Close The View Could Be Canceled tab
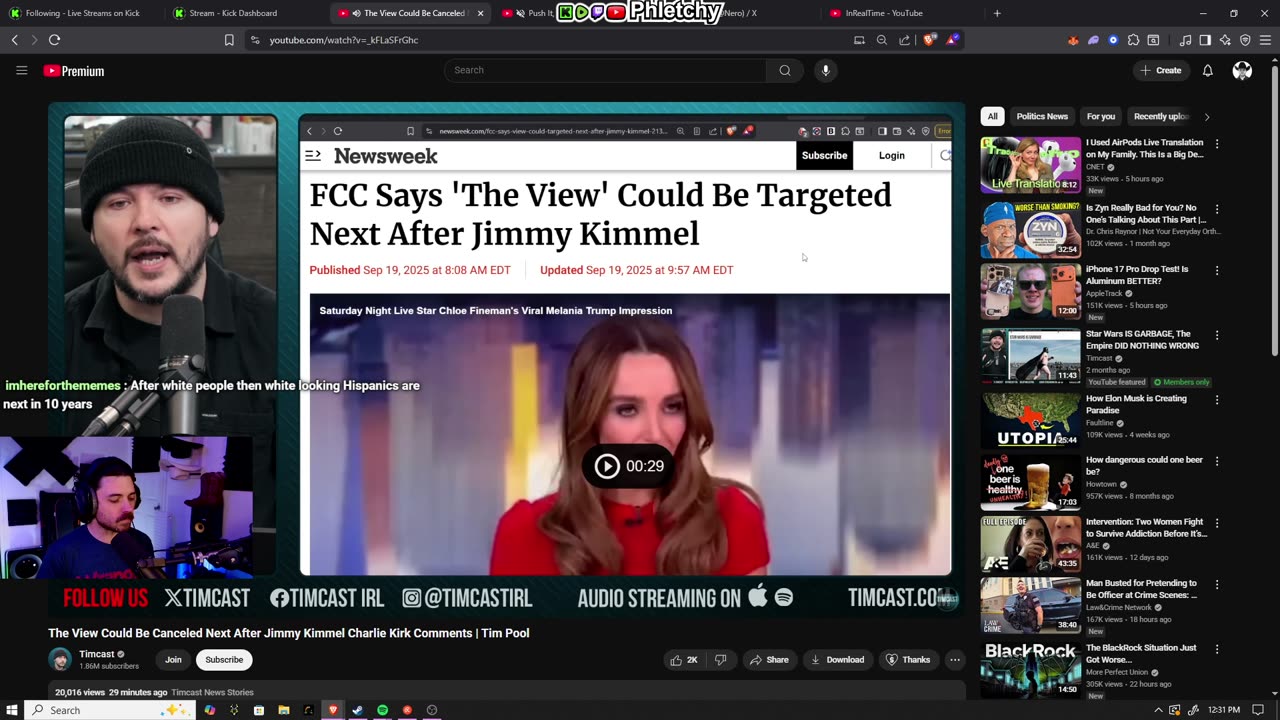 [480, 13]
